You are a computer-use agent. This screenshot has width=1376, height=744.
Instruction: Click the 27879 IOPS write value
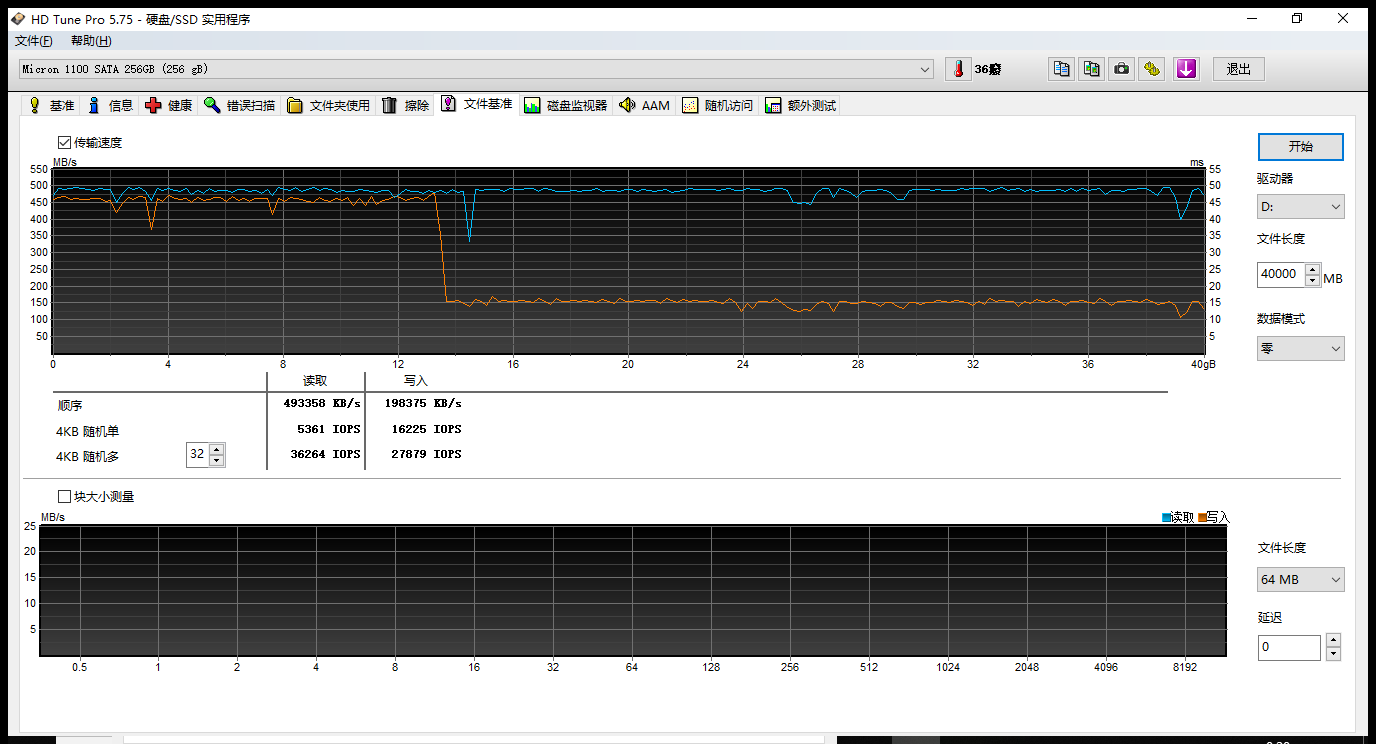point(426,454)
